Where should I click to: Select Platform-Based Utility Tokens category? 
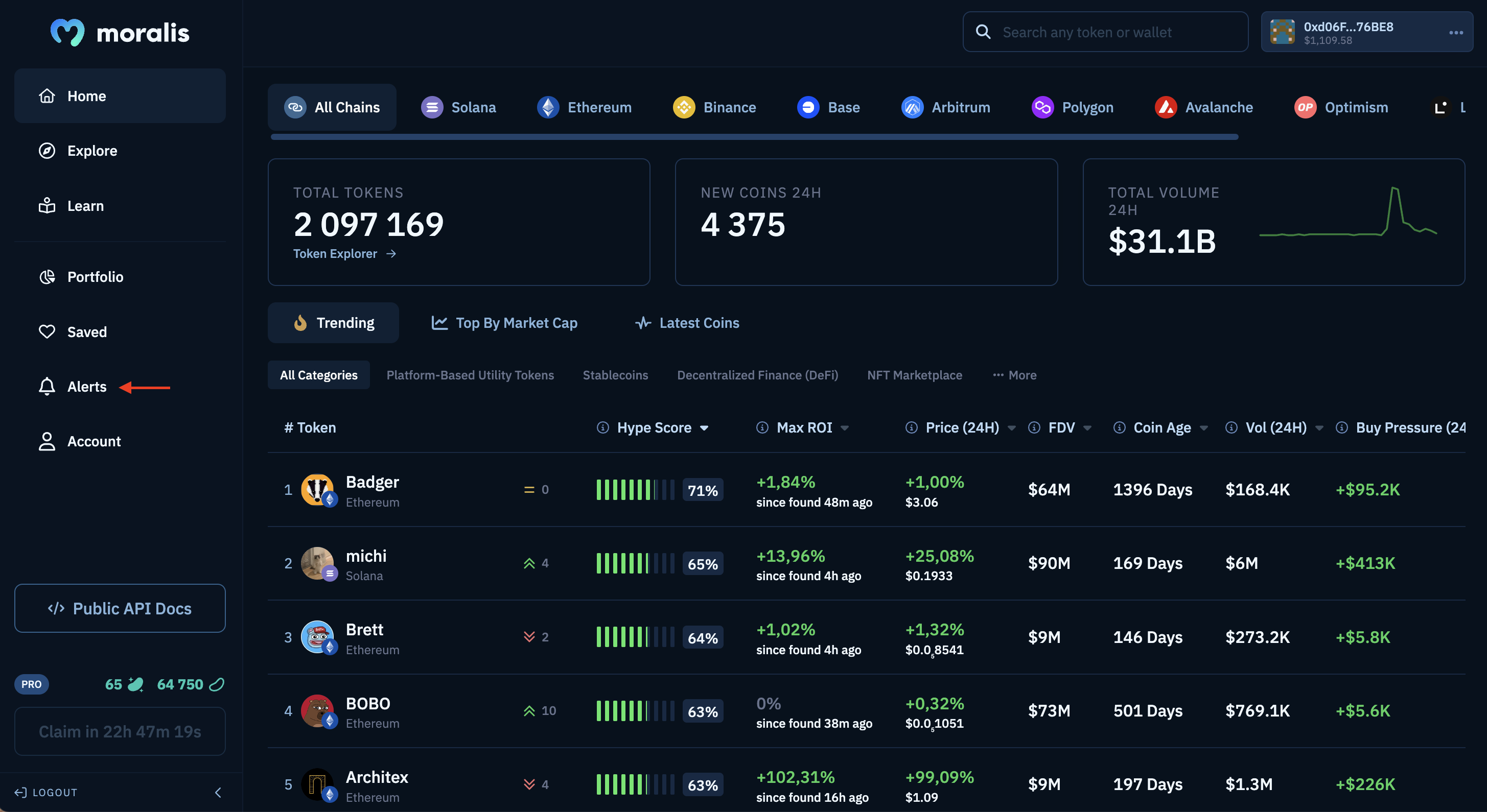point(470,375)
